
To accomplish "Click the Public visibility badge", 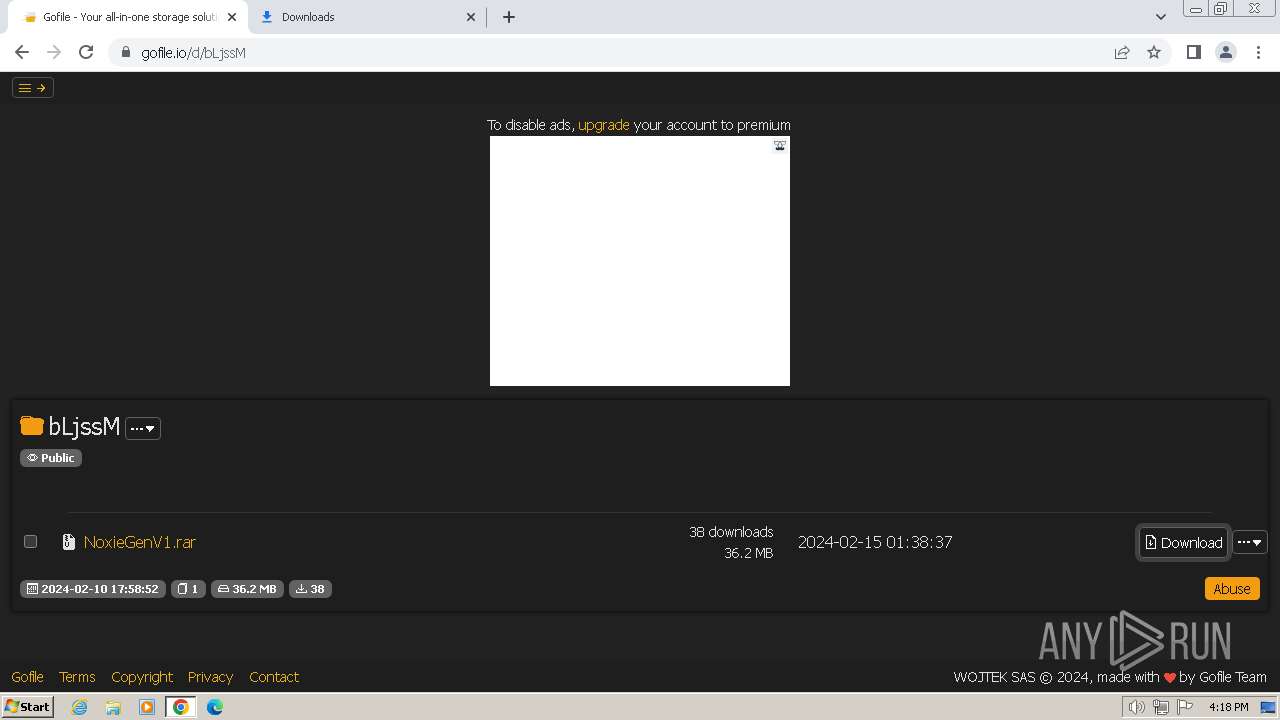I will pos(51,458).
